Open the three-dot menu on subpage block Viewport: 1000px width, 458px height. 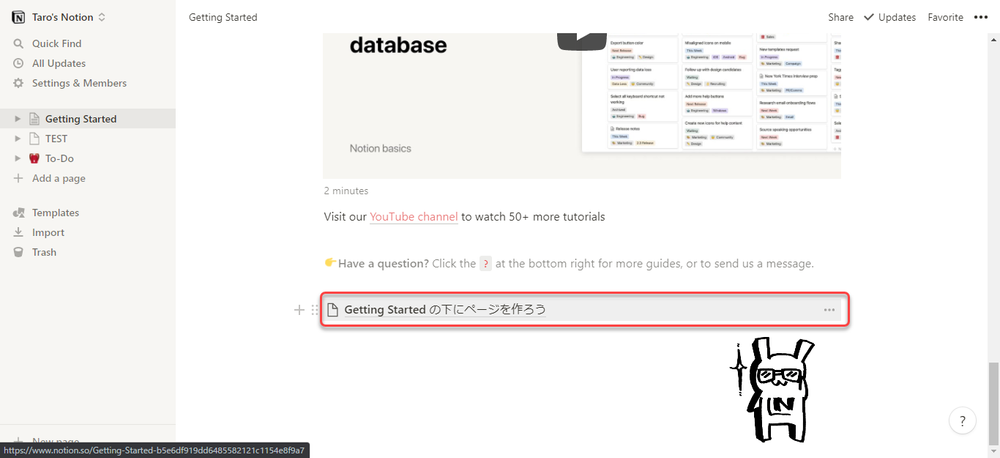(x=829, y=310)
